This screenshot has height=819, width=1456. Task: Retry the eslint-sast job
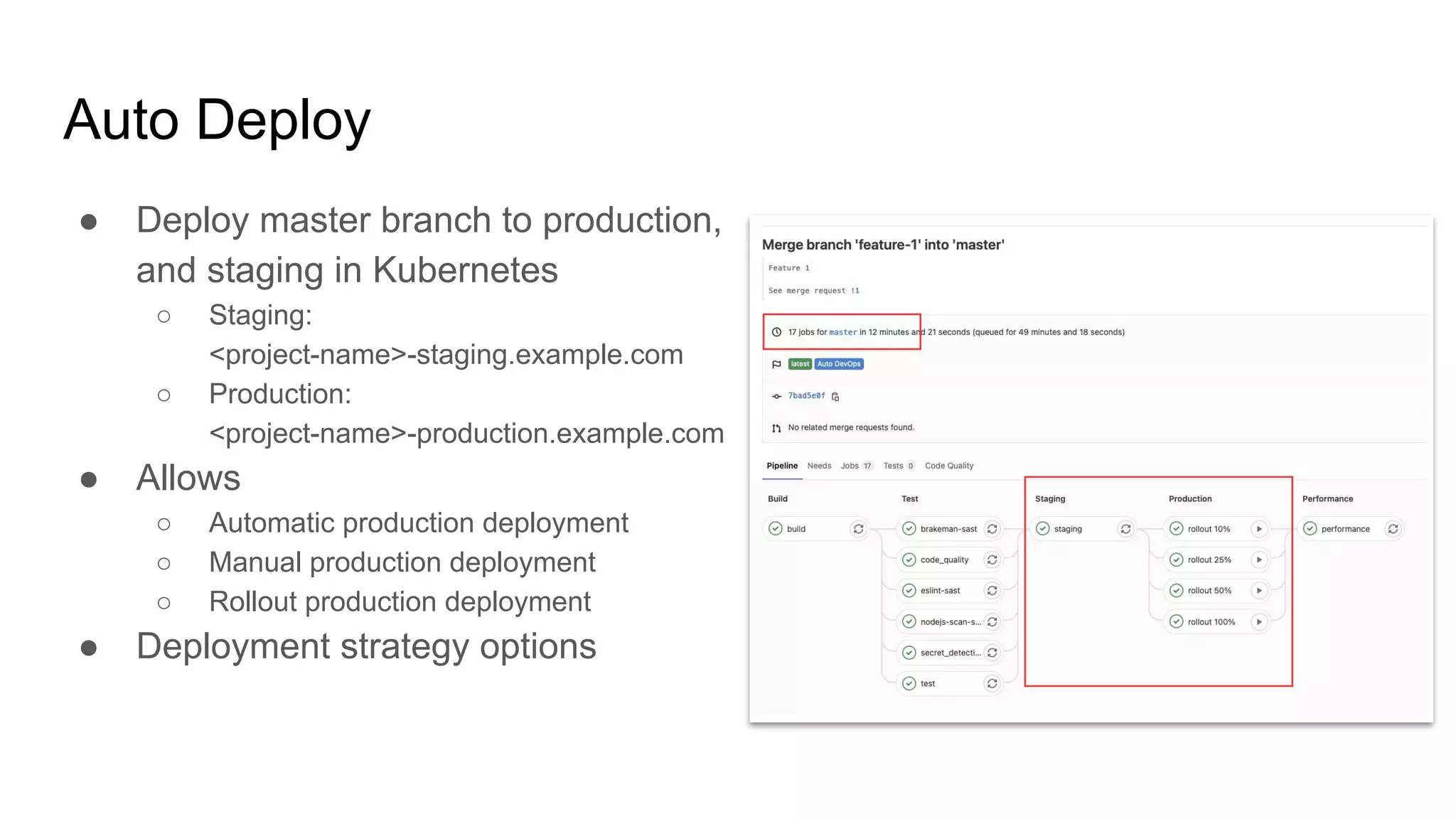pos(992,591)
